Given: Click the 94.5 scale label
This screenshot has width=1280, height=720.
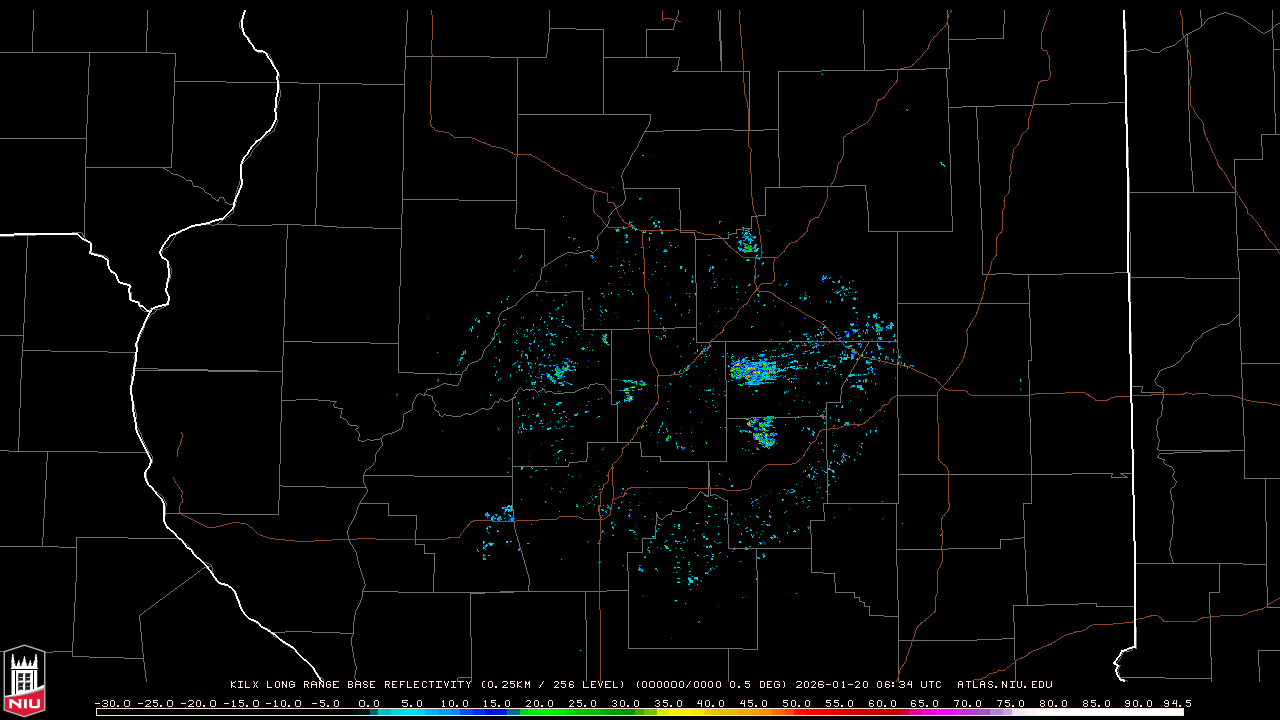Looking at the screenshot, I should [x=1176, y=703].
